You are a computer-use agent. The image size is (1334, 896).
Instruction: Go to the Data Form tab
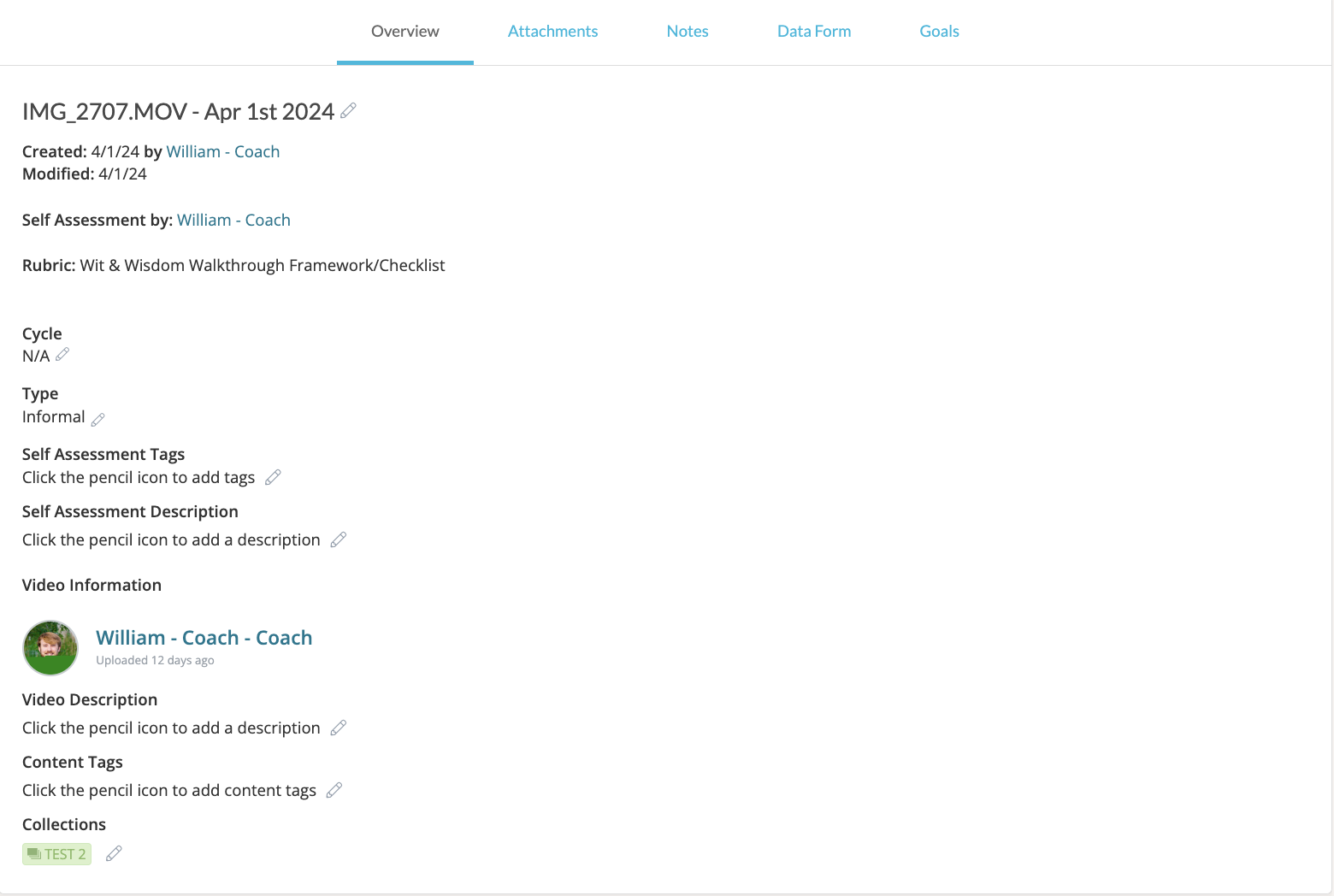coord(814,32)
